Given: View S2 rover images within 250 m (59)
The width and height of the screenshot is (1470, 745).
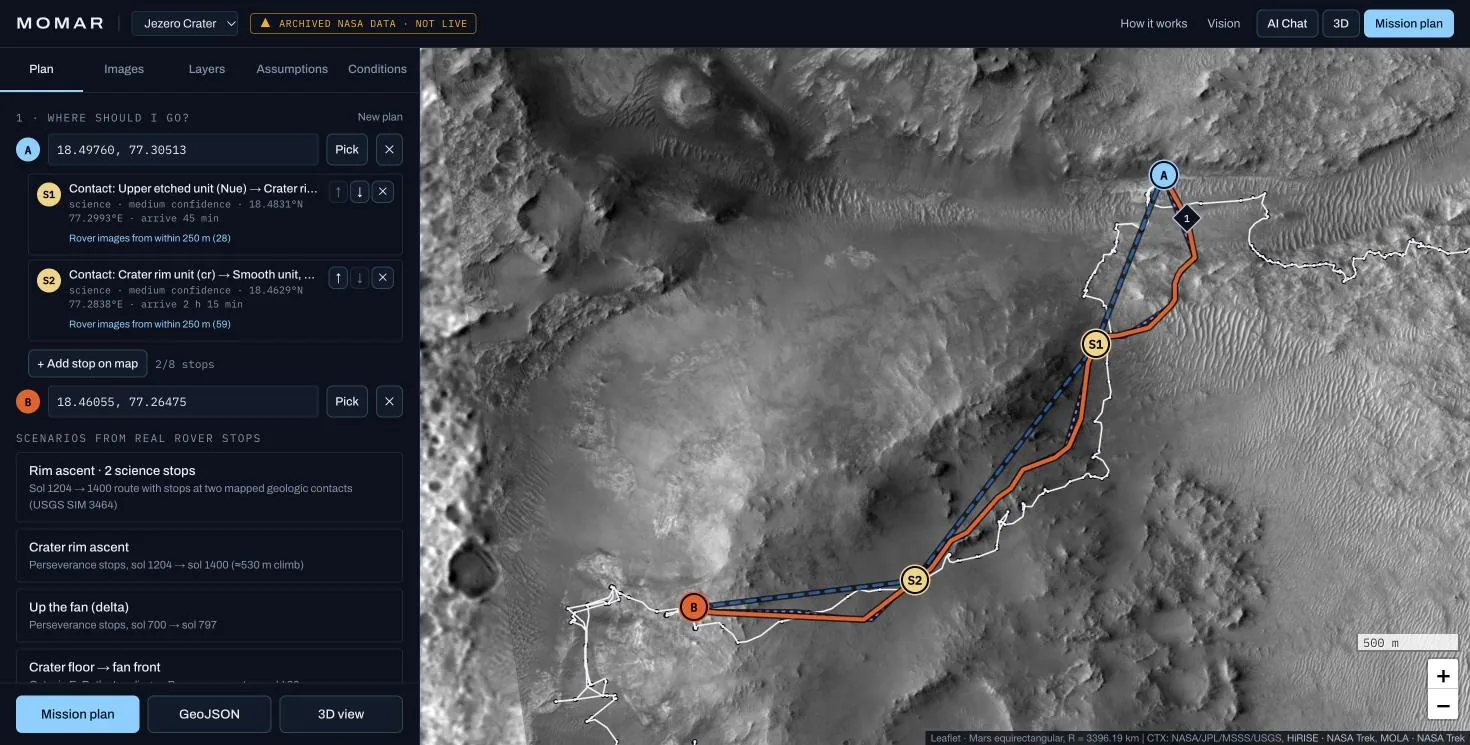Looking at the screenshot, I should click(150, 324).
